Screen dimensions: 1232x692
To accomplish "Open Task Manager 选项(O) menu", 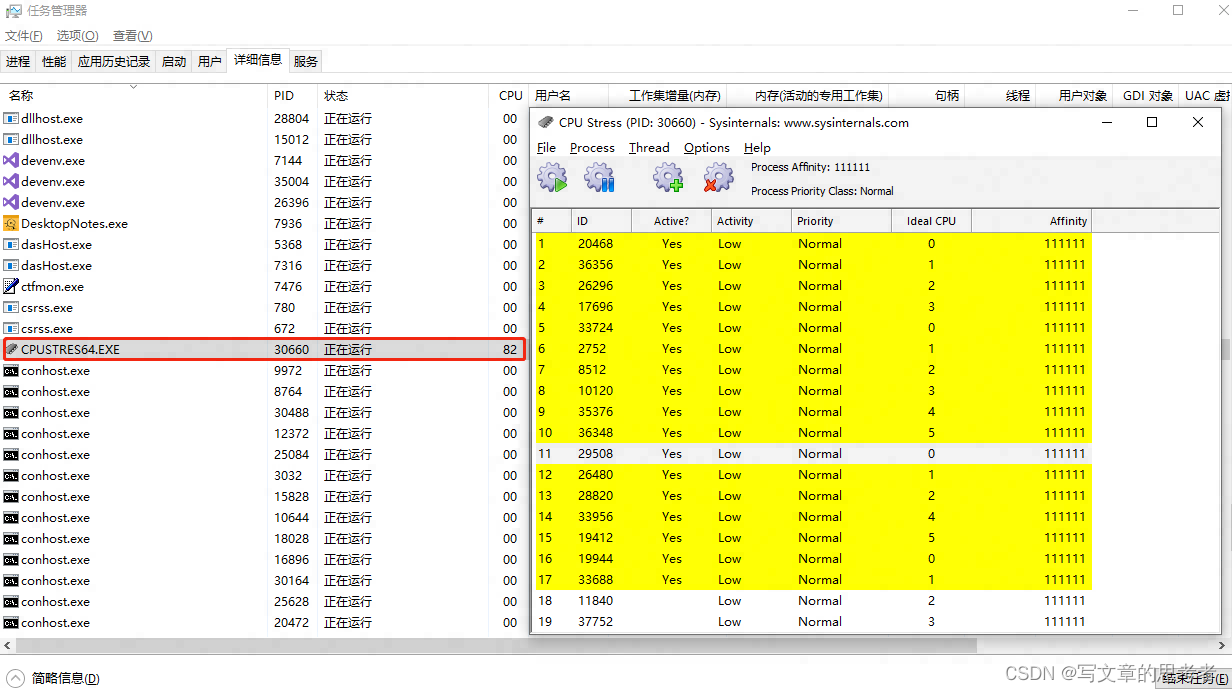I will point(78,35).
